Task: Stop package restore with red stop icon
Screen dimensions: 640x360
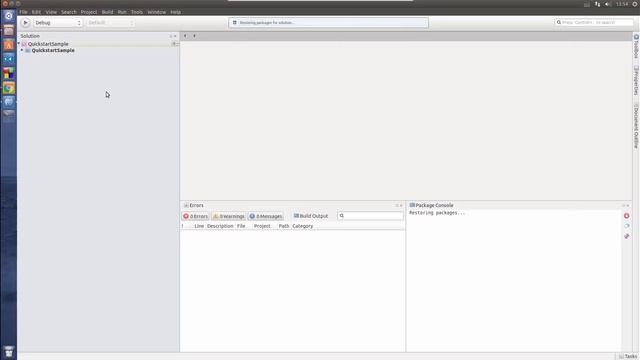Action: (627, 216)
